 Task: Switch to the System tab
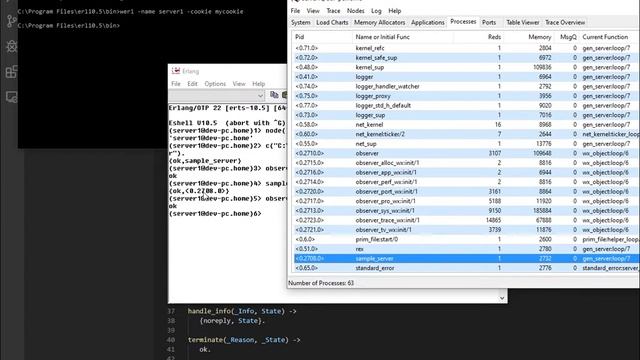point(301,22)
